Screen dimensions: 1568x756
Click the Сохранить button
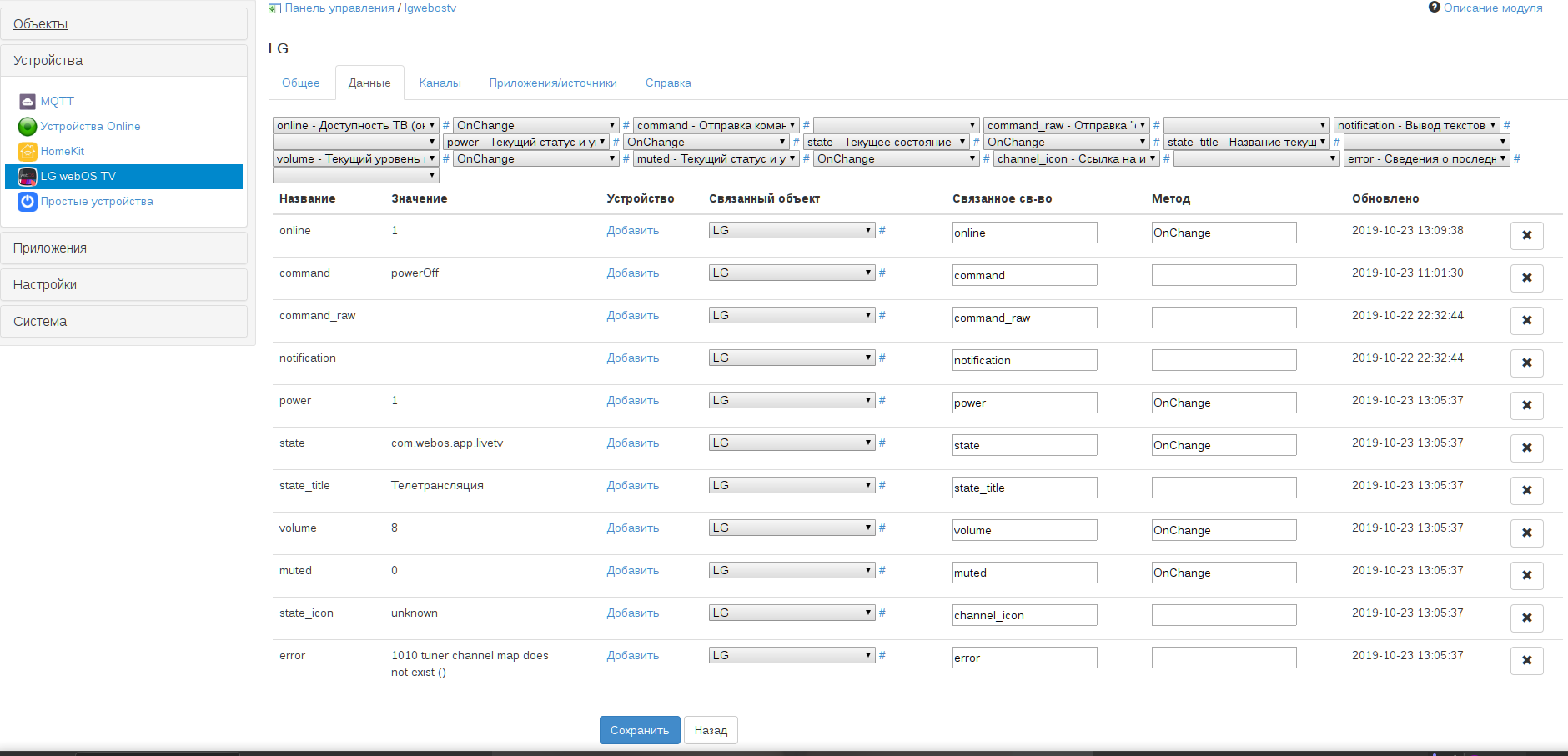pyautogui.click(x=640, y=730)
